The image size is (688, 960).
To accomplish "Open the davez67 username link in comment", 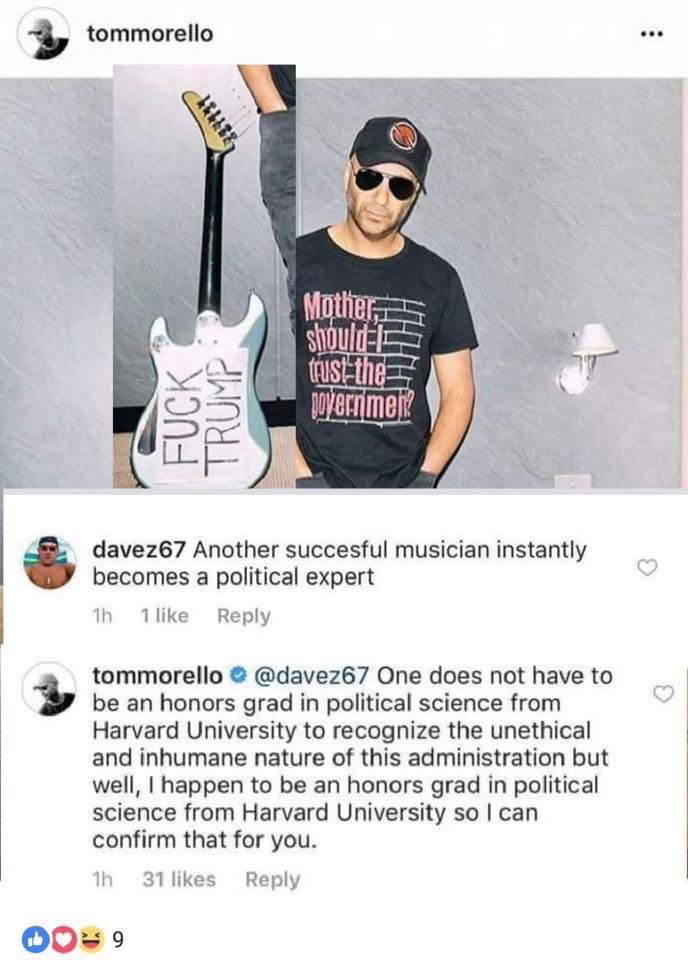I will [x=139, y=550].
